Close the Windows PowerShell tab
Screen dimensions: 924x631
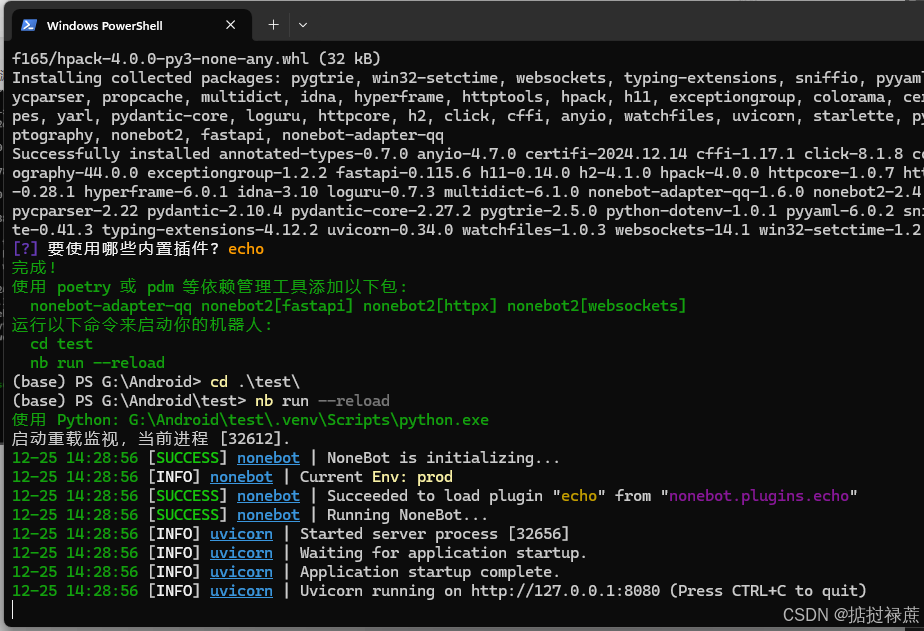(230, 25)
